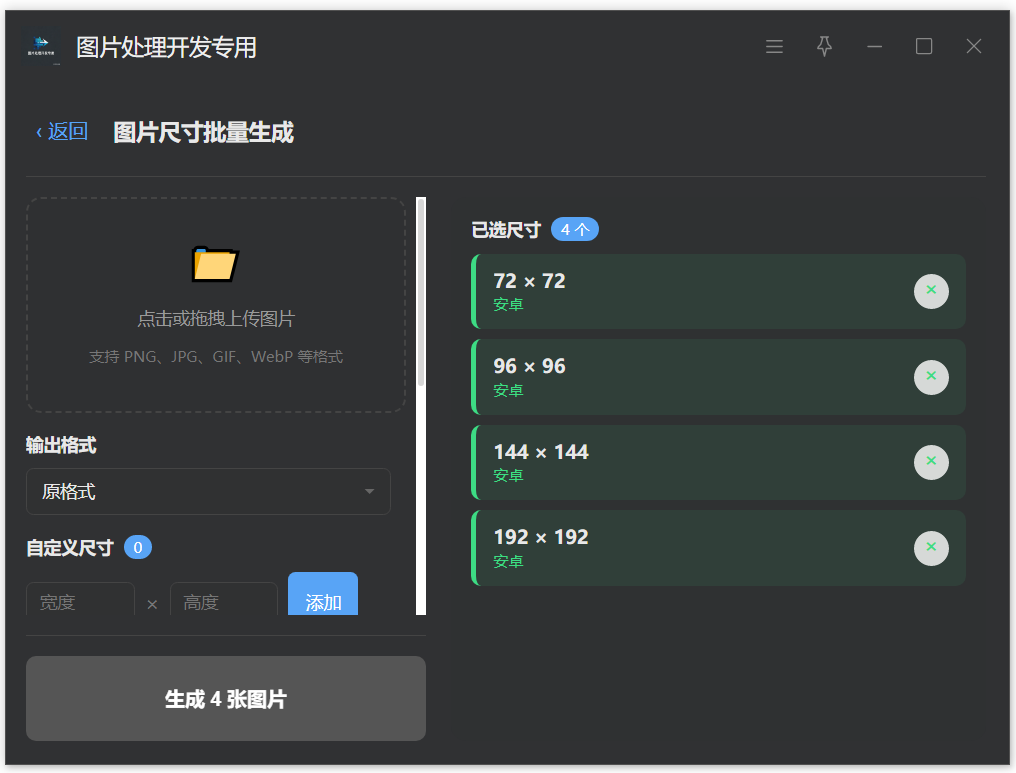
Task: Click the left panel vertical scrollbar
Action: click(421, 292)
